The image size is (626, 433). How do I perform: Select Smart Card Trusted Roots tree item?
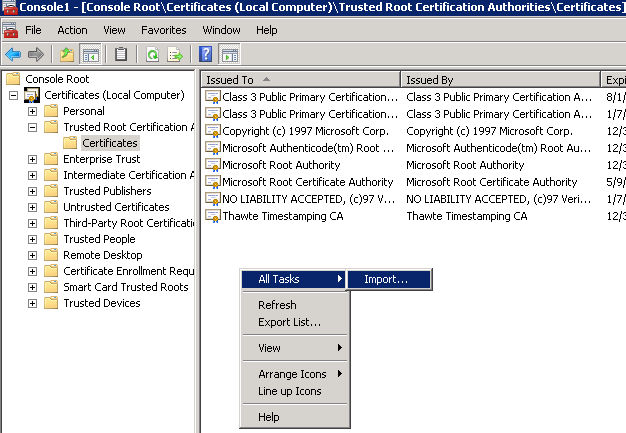tap(126, 287)
